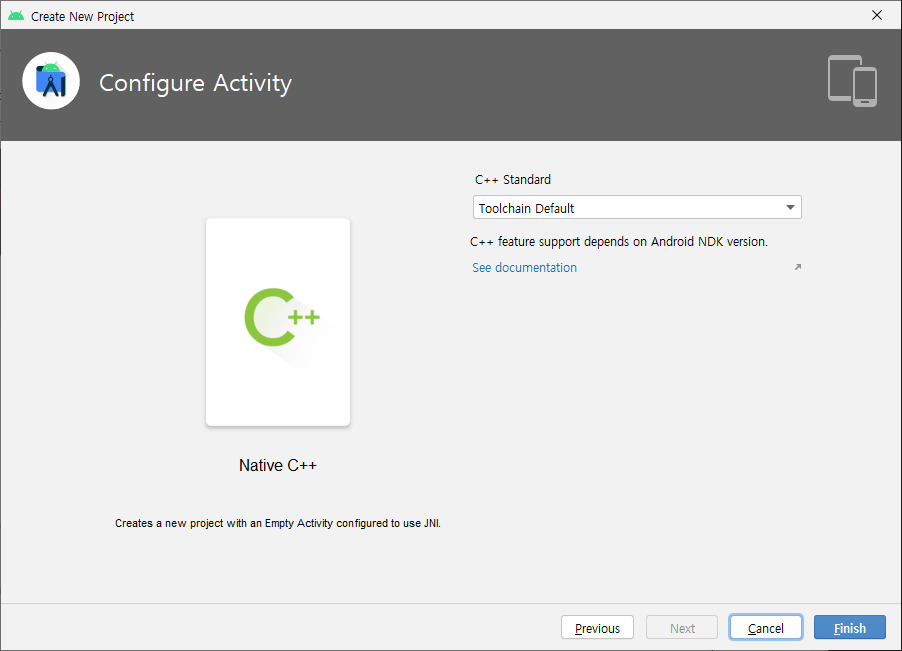902x651 pixels.
Task: Open the See documentation link
Action: pos(524,267)
